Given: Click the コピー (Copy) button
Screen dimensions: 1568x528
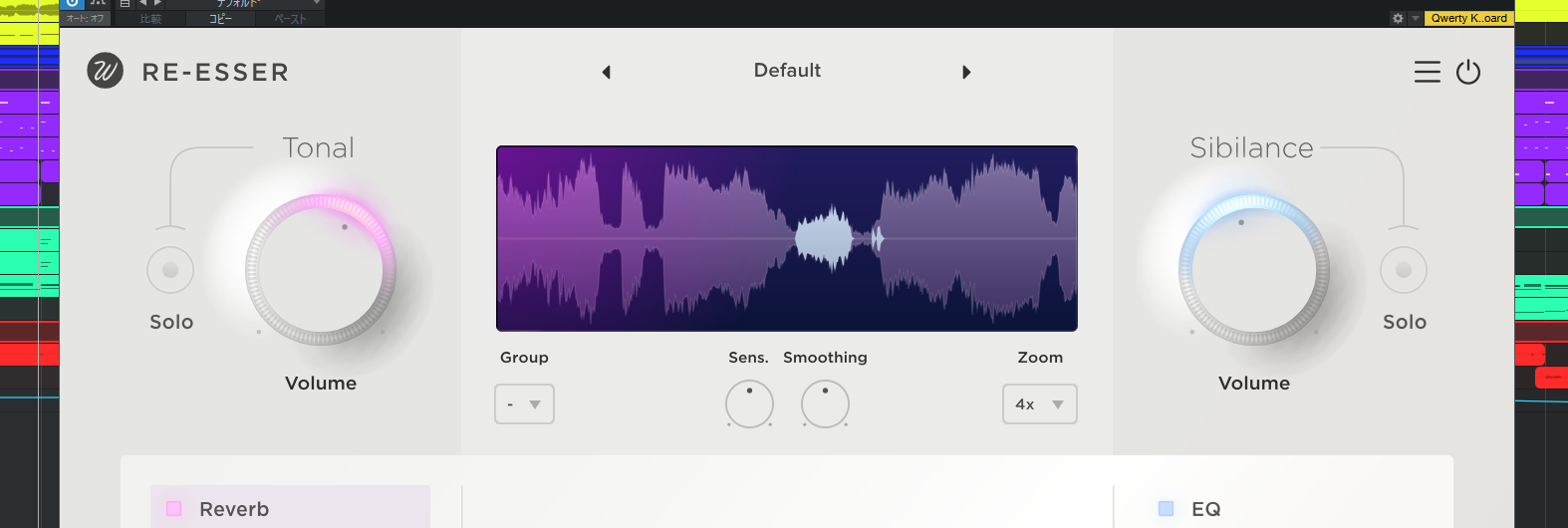Looking at the screenshot, I should (220, 19).
